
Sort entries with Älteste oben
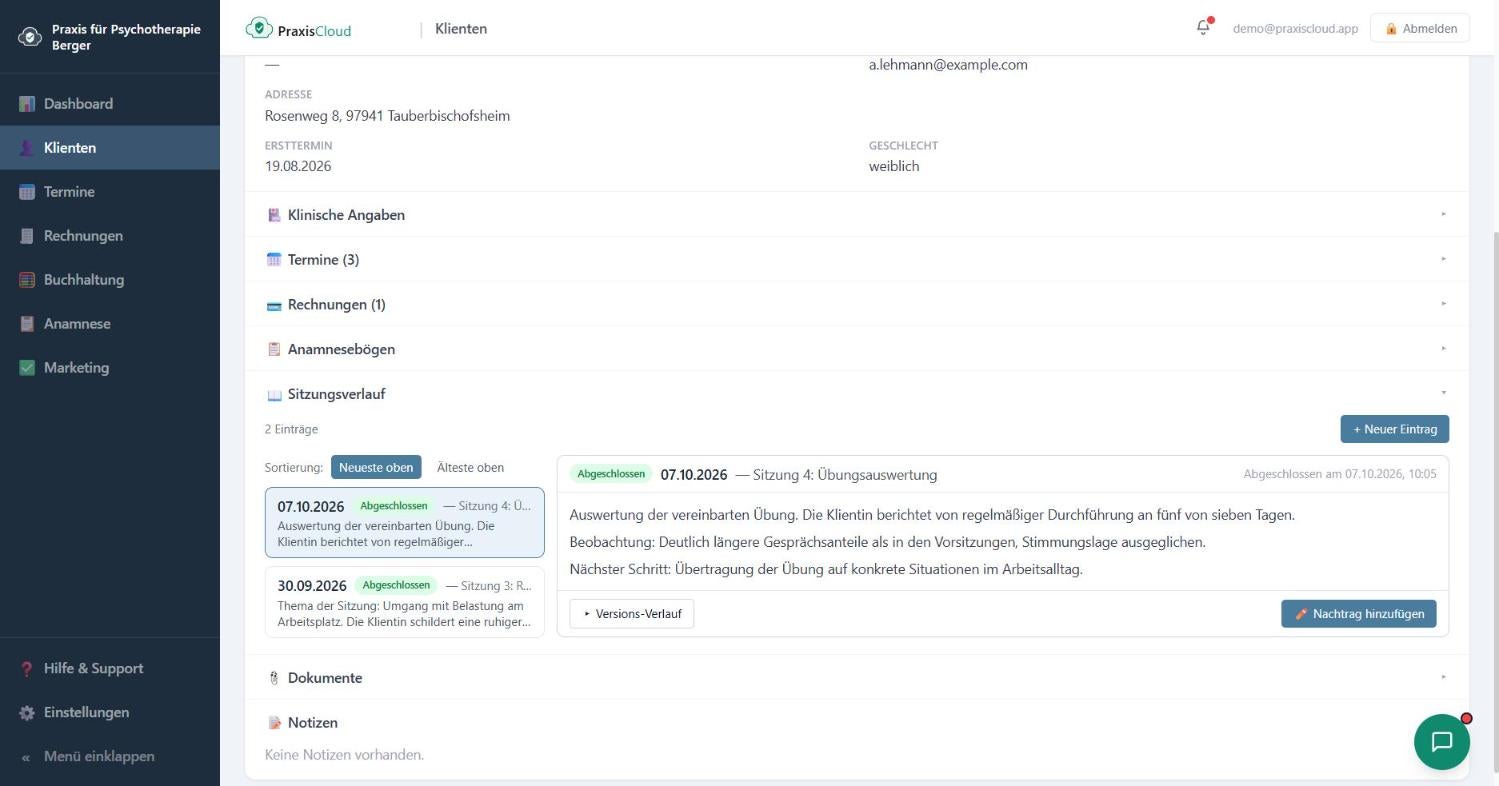pos(470,467)
